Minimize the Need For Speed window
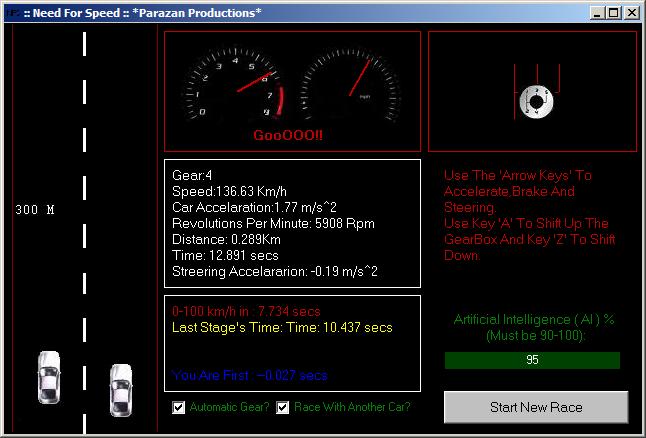Viewport: 646px width, 438px height. click(x=597, y=12)
